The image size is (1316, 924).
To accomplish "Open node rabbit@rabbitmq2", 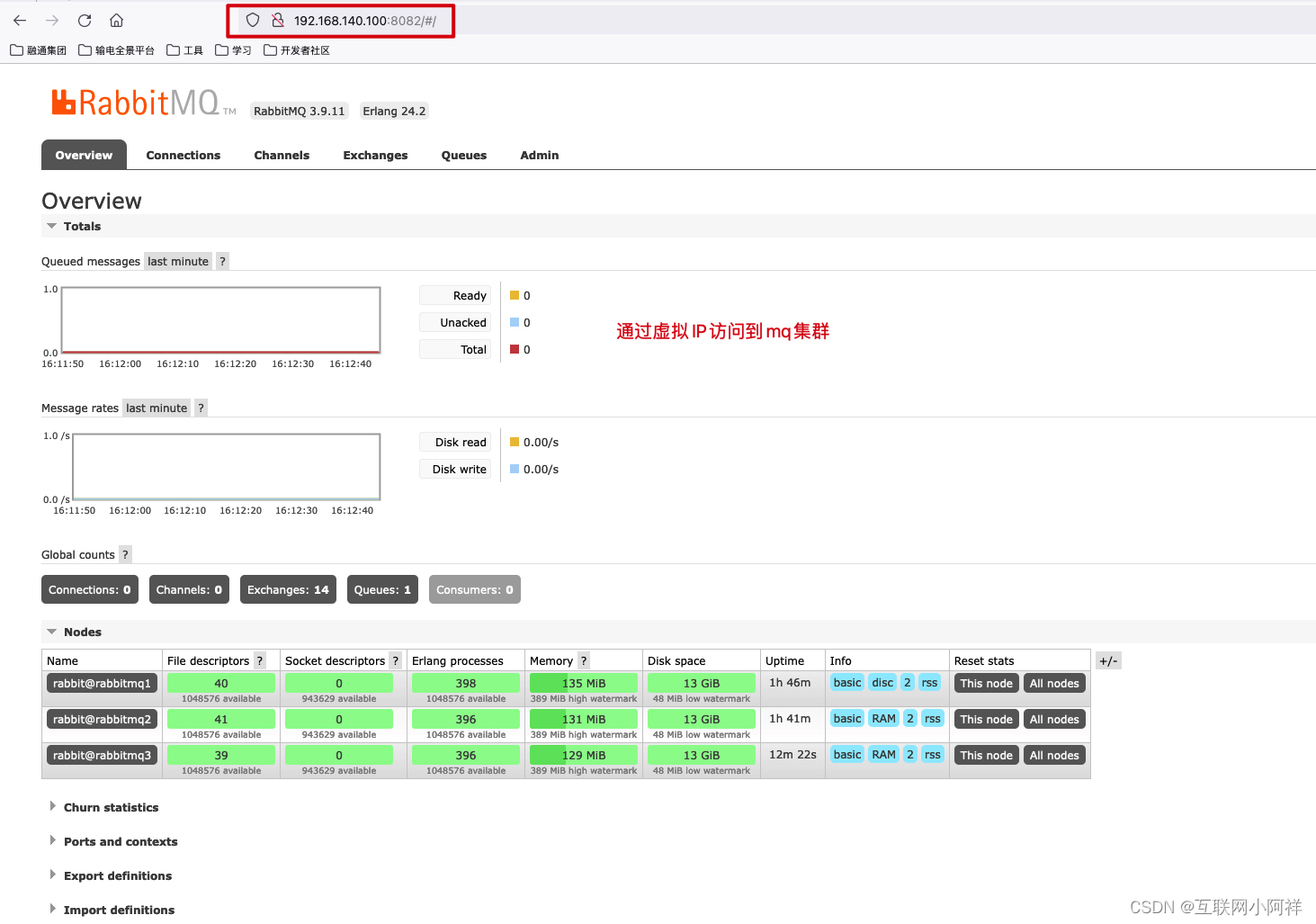I will point(102,719).
